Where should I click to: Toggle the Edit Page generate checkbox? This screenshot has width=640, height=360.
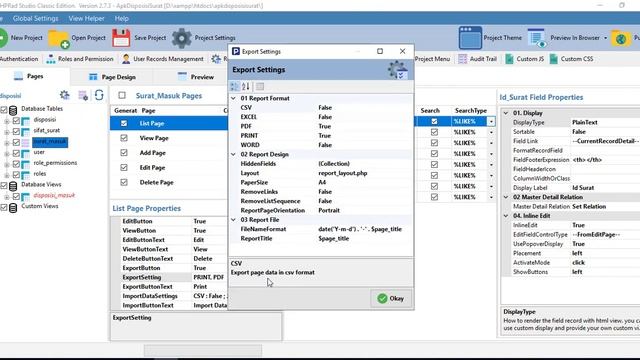[x=124, y=167]
